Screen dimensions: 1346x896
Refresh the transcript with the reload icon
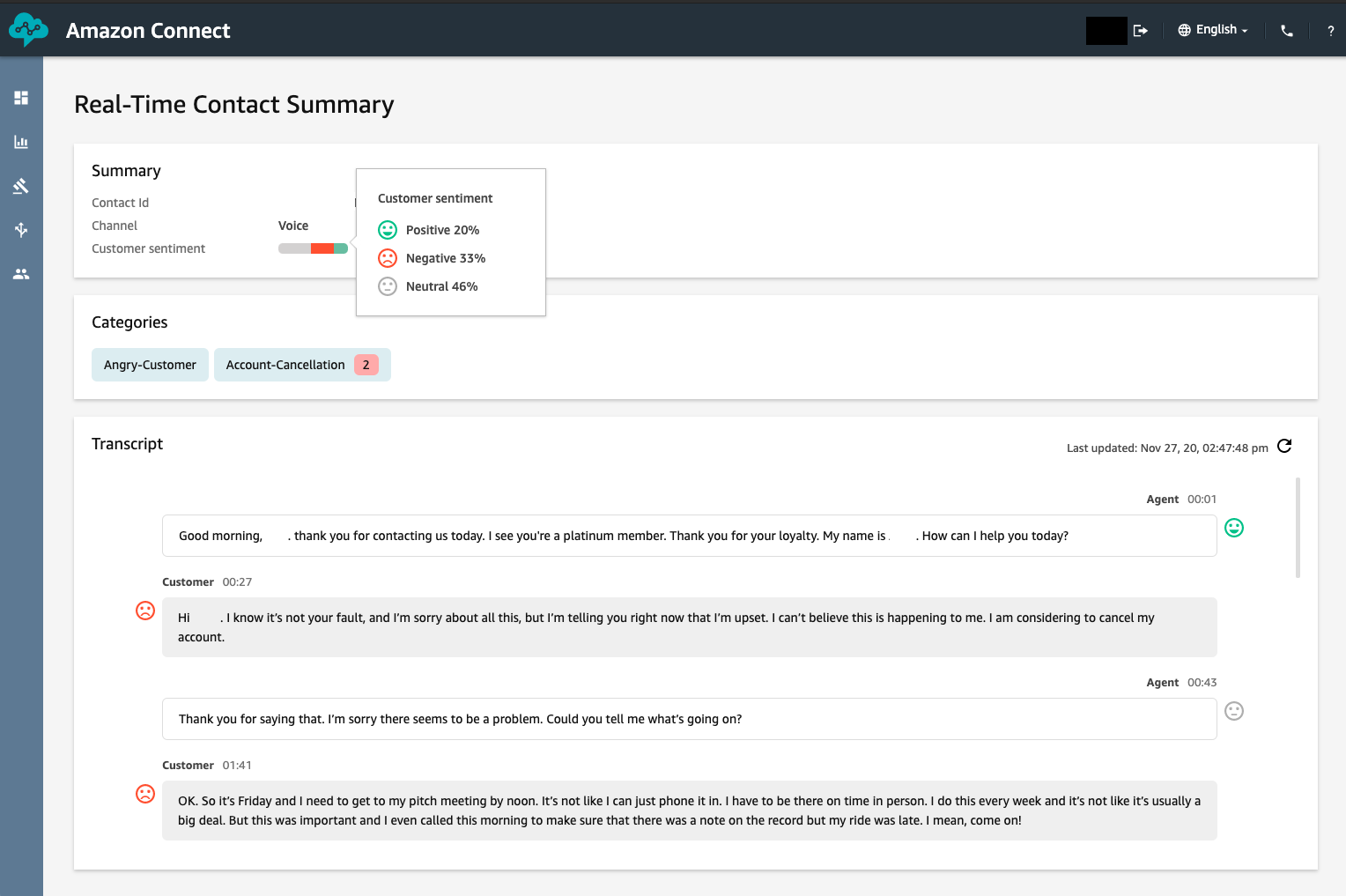[x=1283, y=447]
